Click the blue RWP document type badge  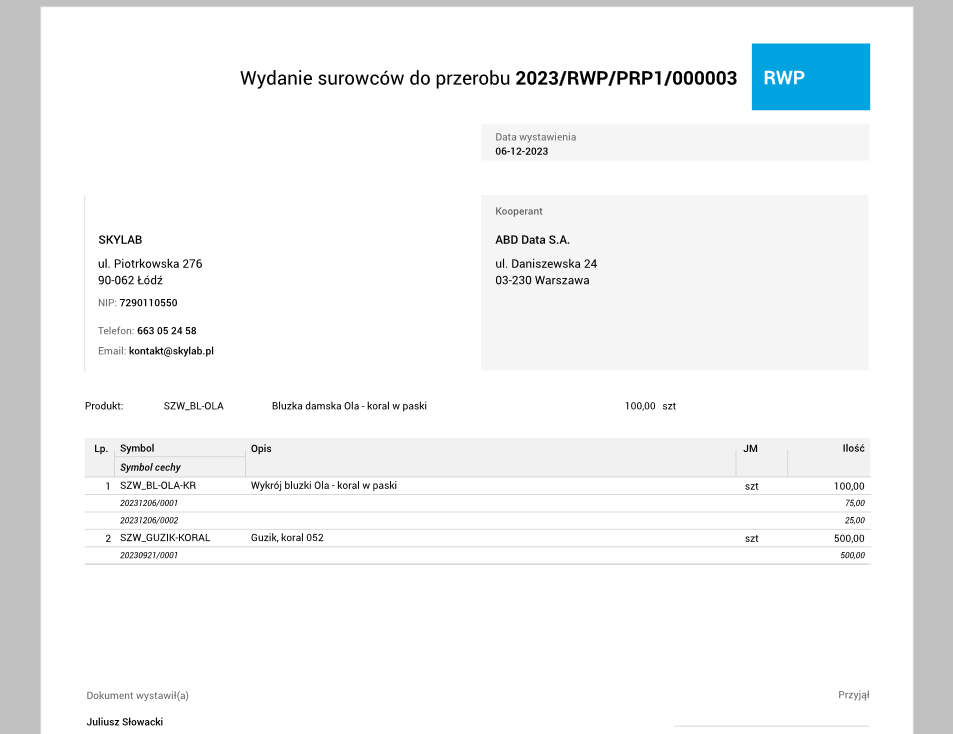810,76
